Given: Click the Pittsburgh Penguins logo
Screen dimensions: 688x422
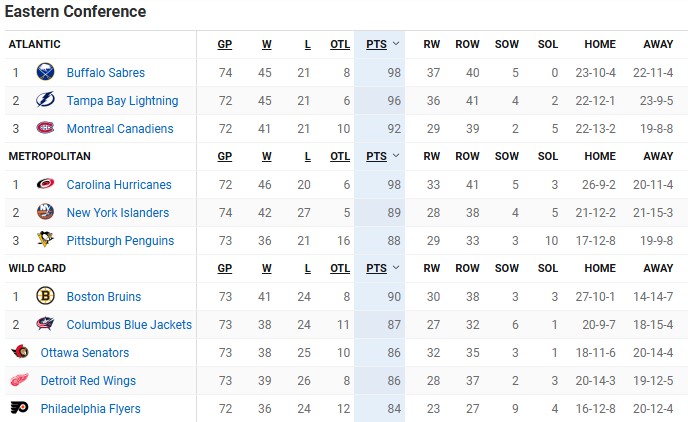Looking at the screenshot, I should click(45, 241).
